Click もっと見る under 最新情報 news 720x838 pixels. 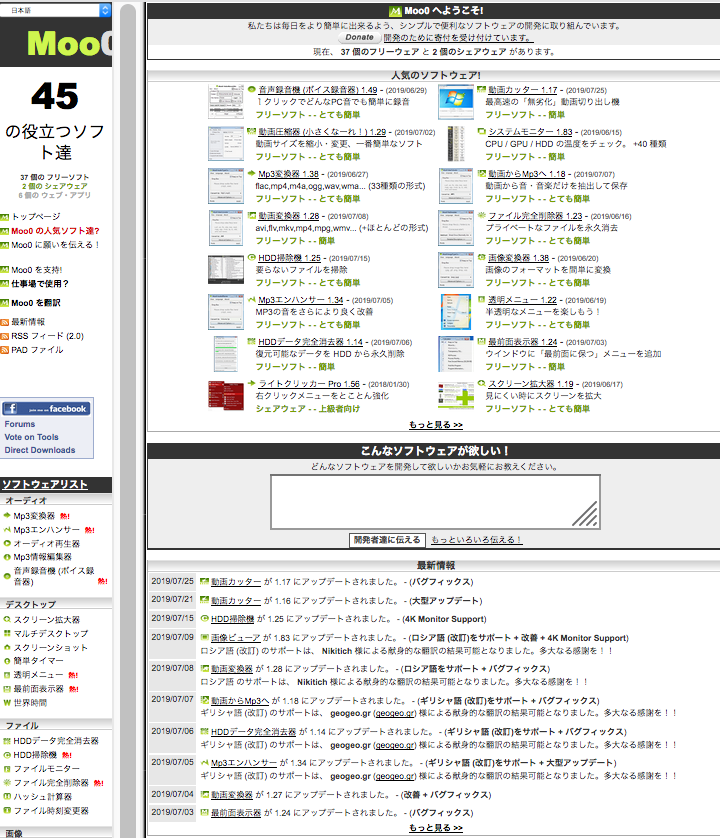point(436,828)
